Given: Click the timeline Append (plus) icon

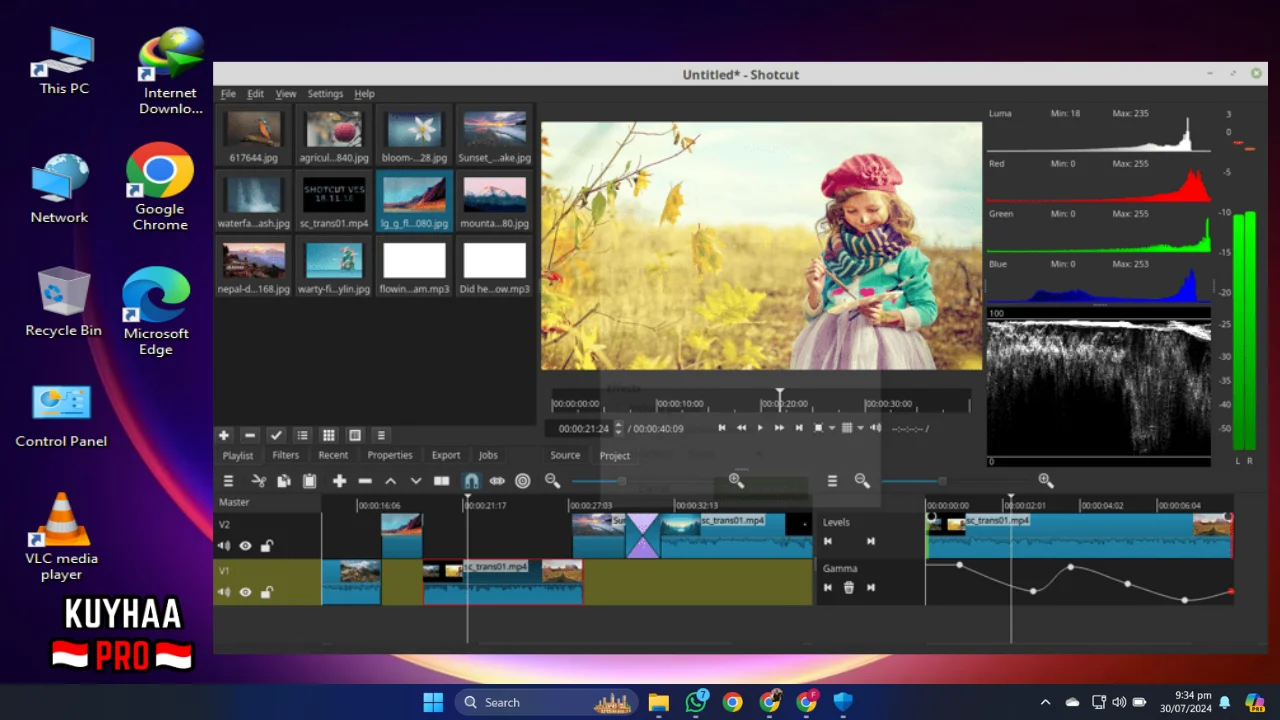Looking at the screenshot, I should point(339,481).
